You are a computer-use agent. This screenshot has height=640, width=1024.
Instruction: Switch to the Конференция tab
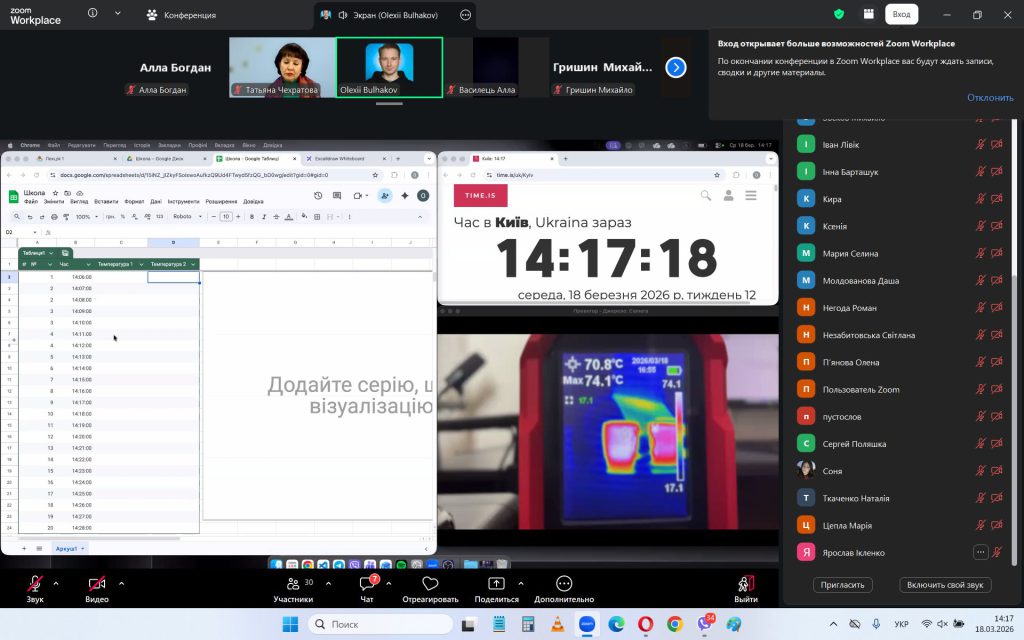(182, 14)
